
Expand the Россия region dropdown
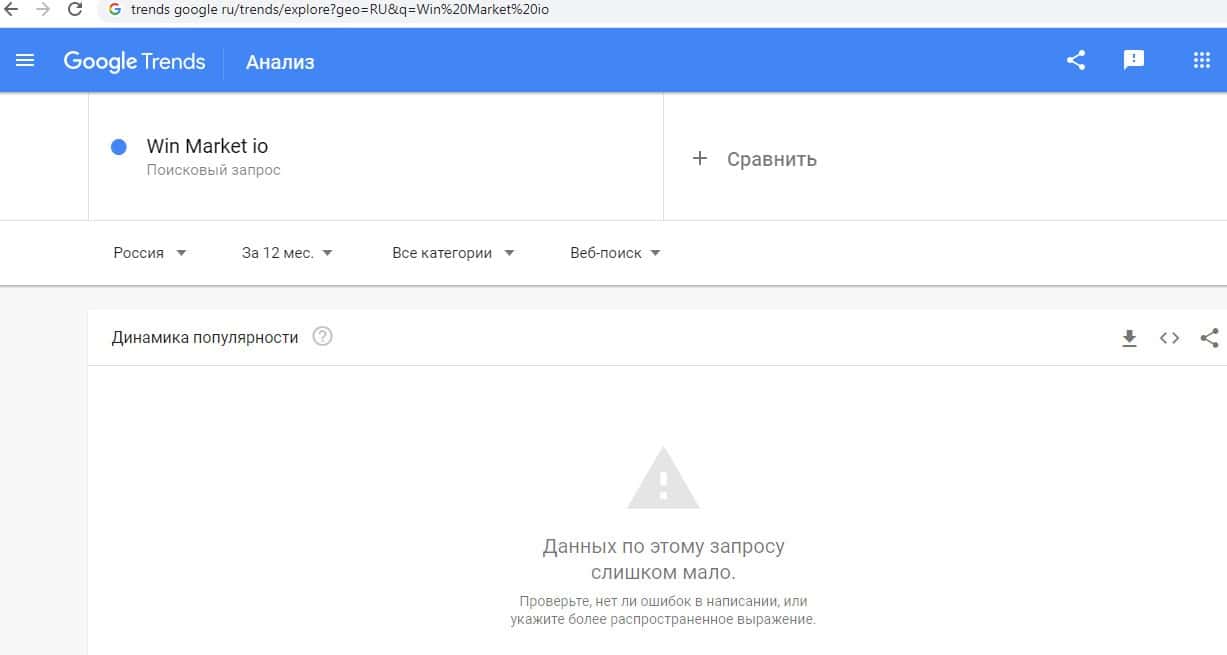pos(150,253)
